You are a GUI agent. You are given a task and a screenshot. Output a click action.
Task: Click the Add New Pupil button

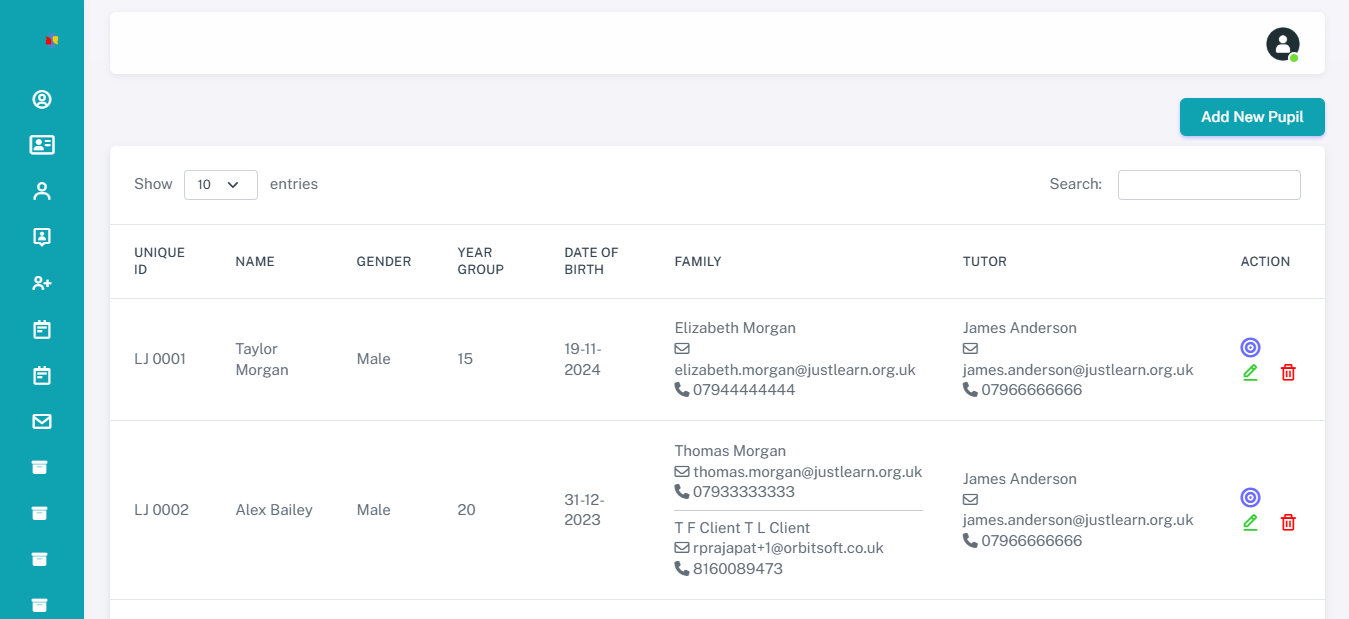click(x=1251, y=117)
